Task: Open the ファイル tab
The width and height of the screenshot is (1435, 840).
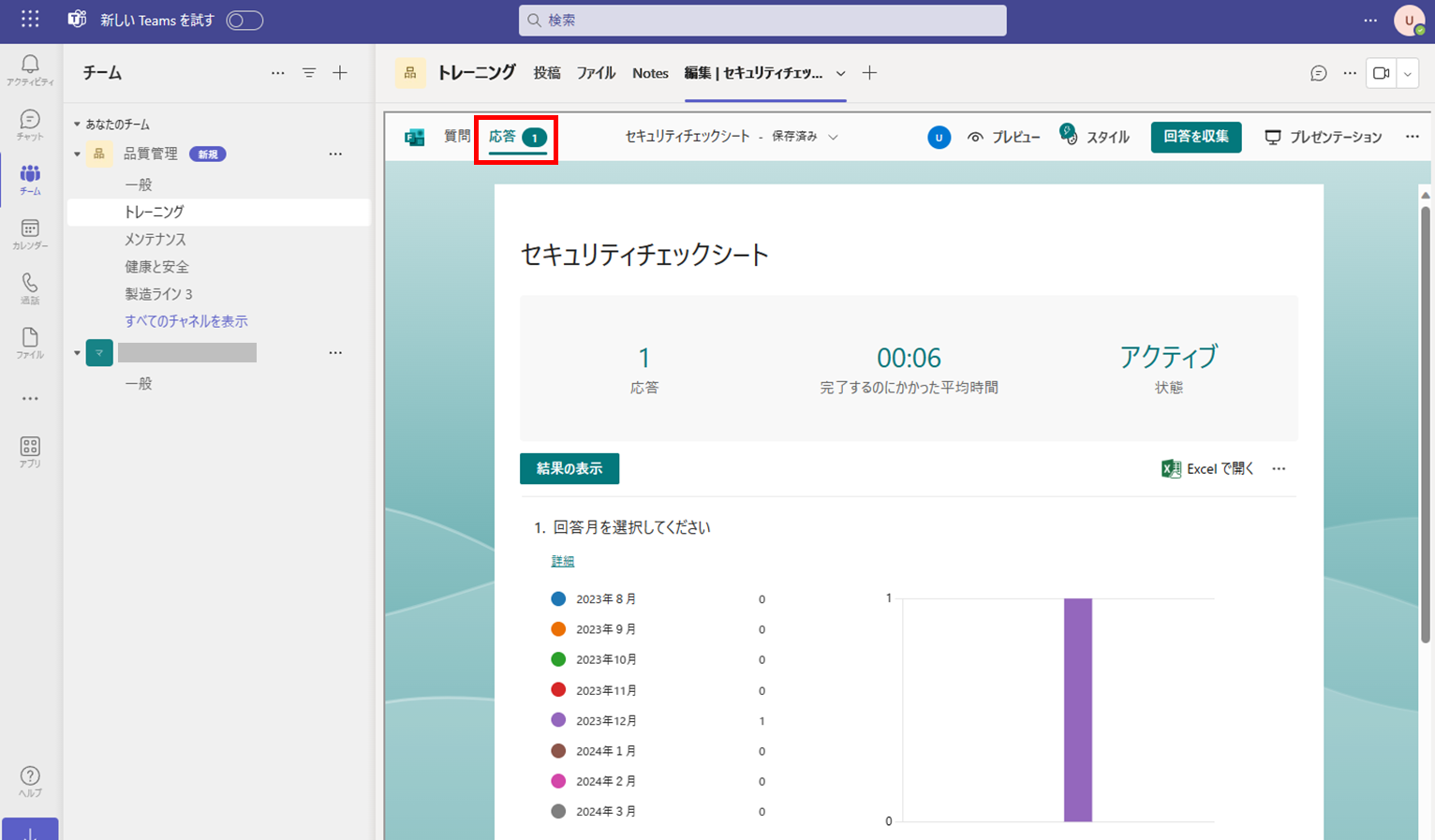Action: click(596, 73)
